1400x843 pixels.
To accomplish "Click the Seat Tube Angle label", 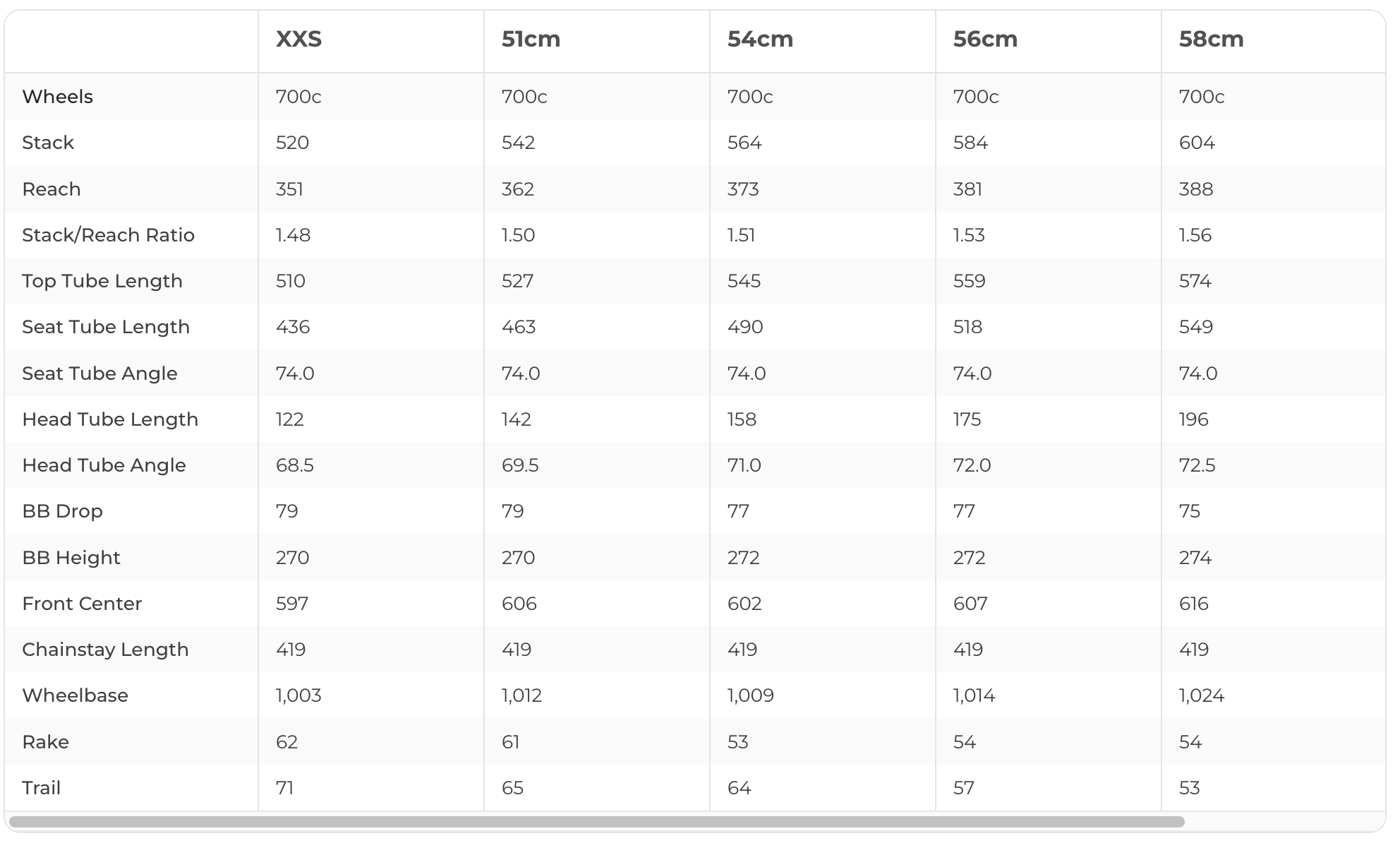I will click(x=99, y=373).
